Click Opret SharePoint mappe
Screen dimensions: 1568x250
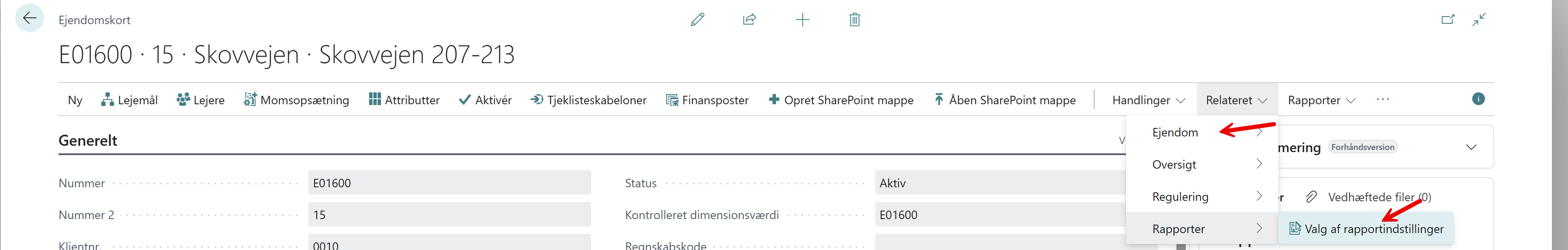[841, 100]
